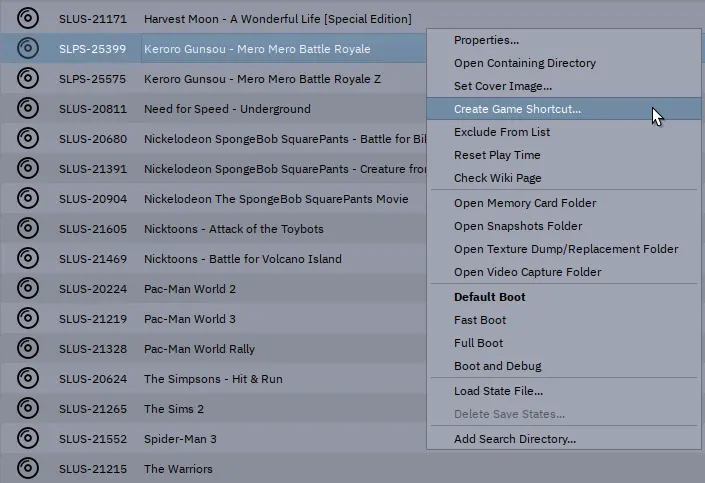Click disc icon for Attack of the Toybots
Image resolution: width=705 pixels, height=483 pixels.
(28, 228)
